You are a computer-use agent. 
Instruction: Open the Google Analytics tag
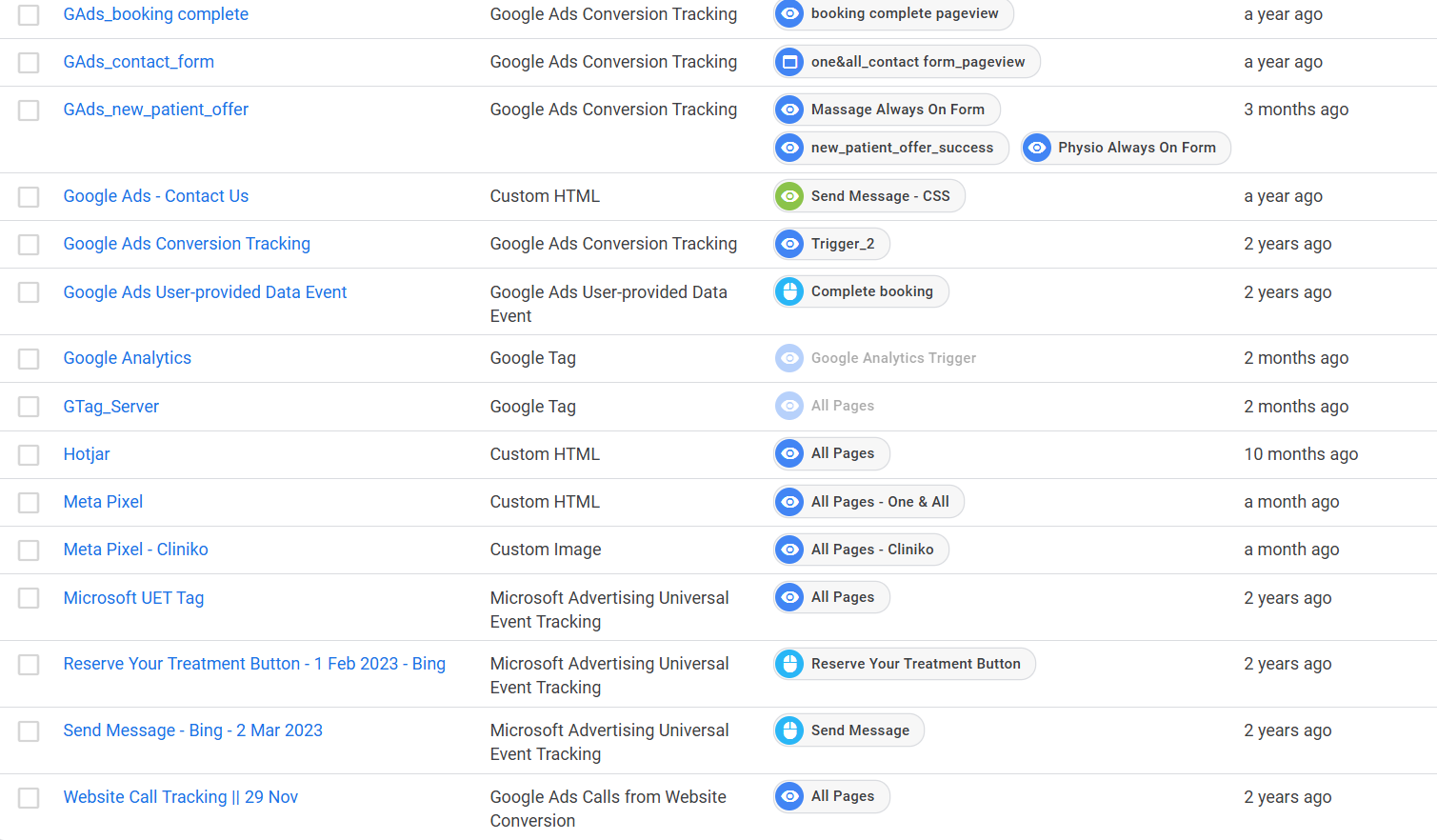click(x=127, y=358)
